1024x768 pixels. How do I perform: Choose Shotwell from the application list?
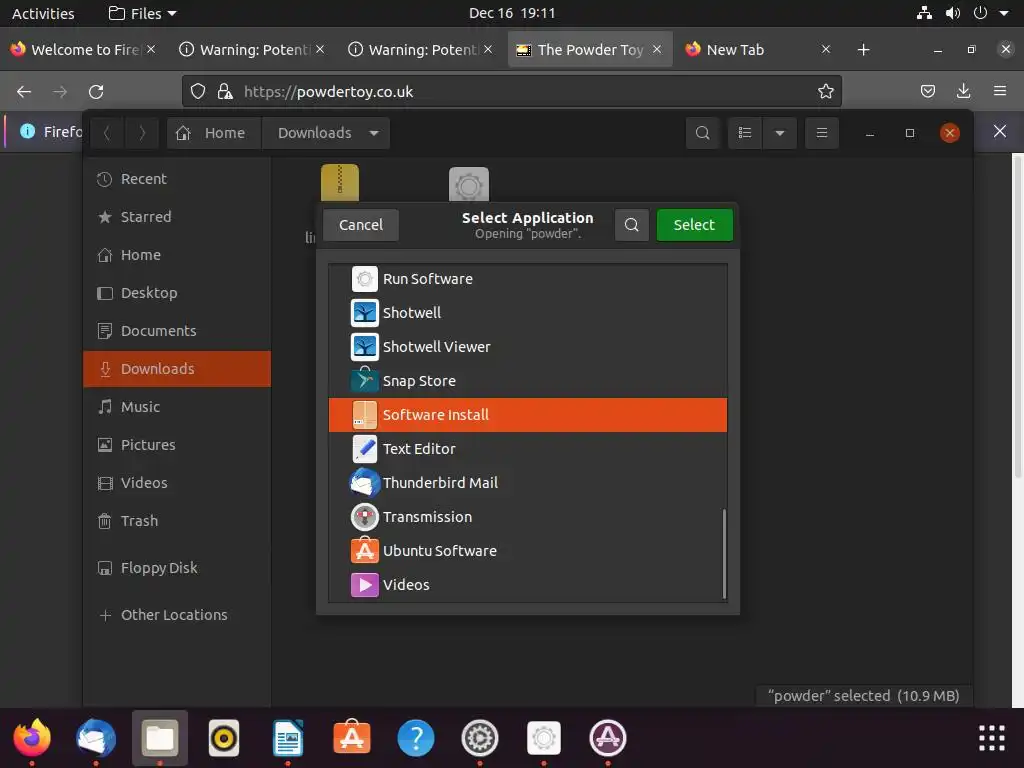click(528, 313)
